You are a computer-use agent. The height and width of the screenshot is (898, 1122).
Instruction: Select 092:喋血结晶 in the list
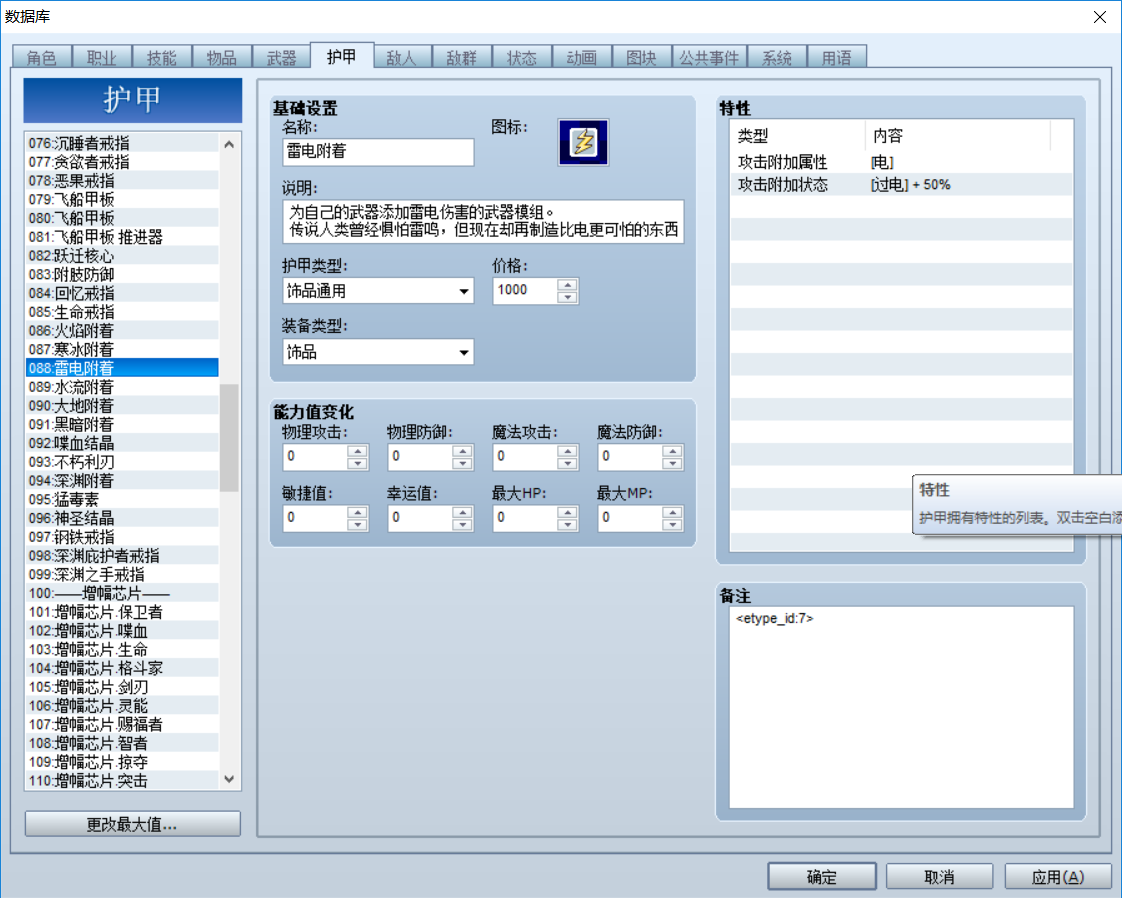122,443
